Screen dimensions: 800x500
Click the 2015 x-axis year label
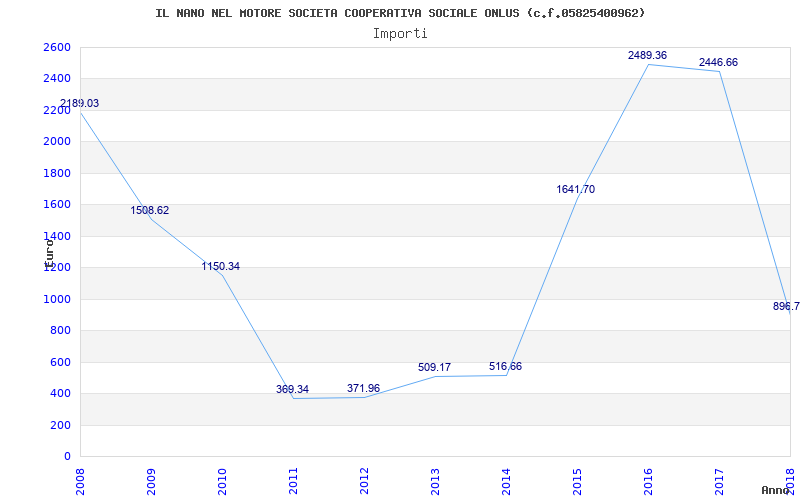[577, 480]
